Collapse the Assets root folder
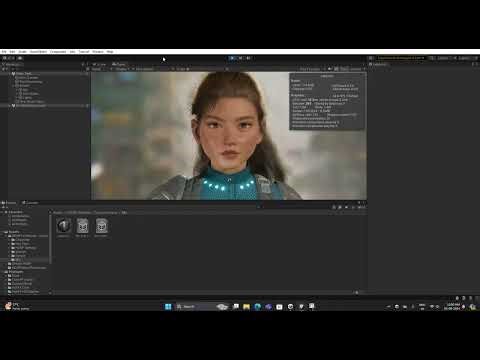Viewport: 480px width, 360px height. (2, 232)
